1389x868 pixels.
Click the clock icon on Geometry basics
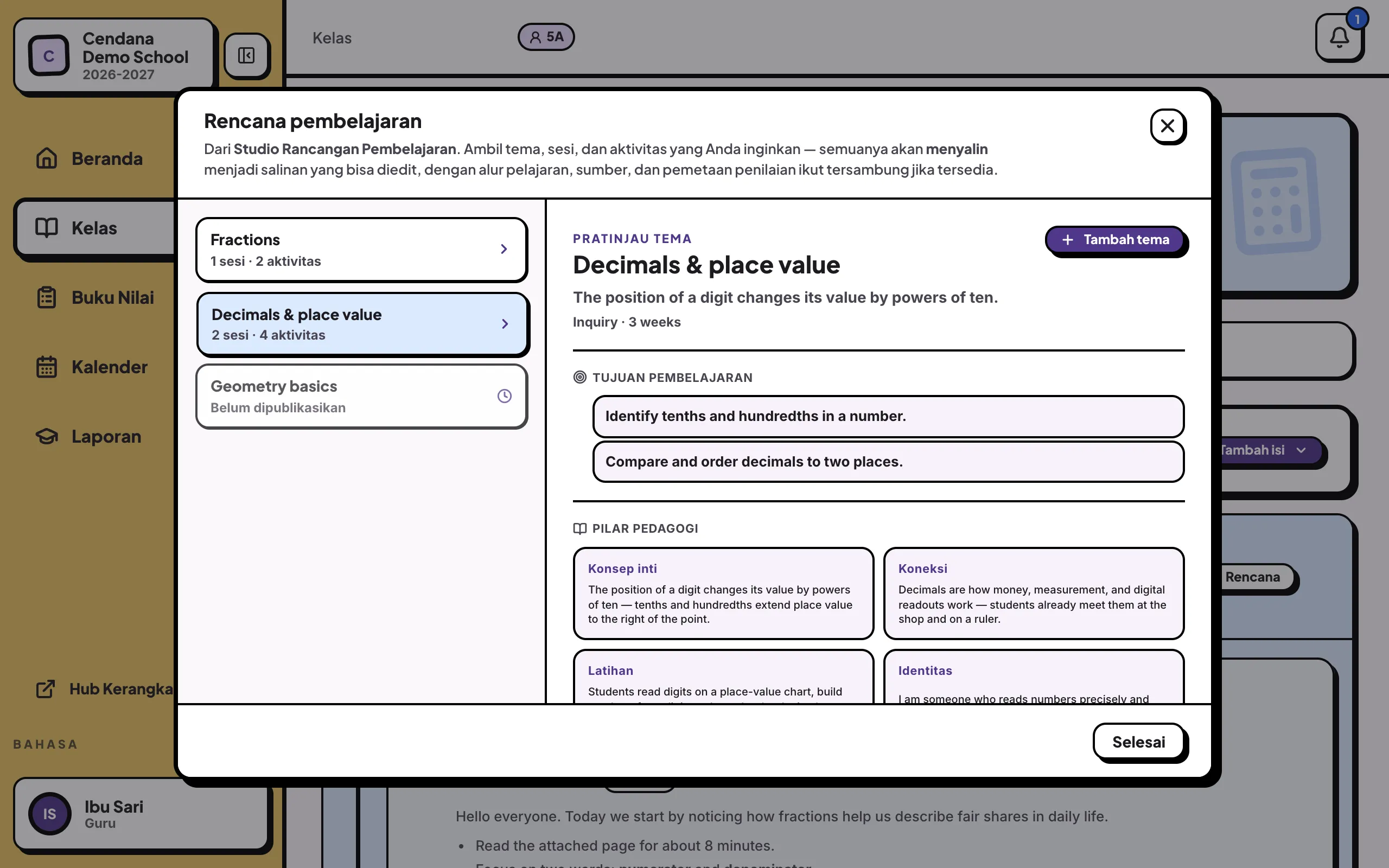(504, 396)
